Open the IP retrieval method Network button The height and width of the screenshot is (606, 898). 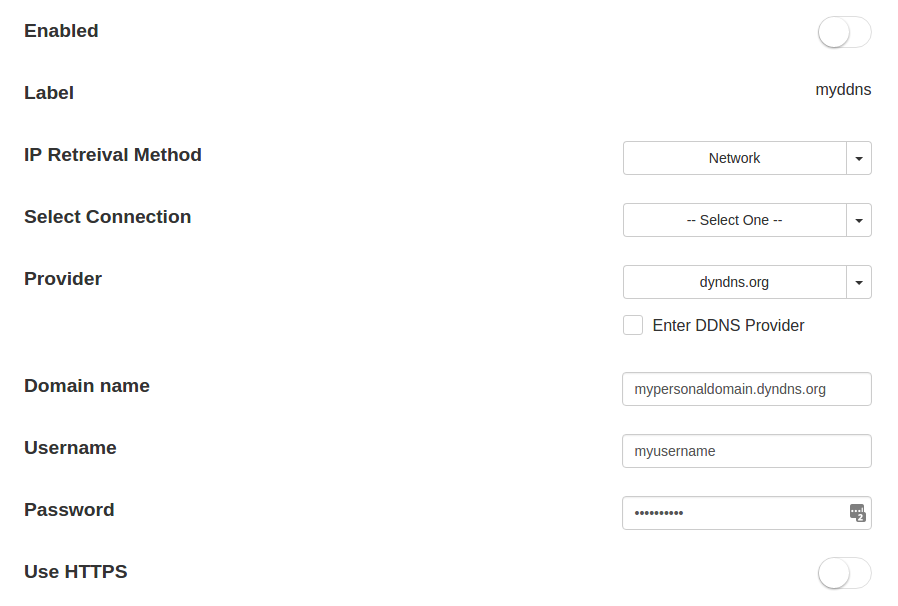click(x=734, y=158)
